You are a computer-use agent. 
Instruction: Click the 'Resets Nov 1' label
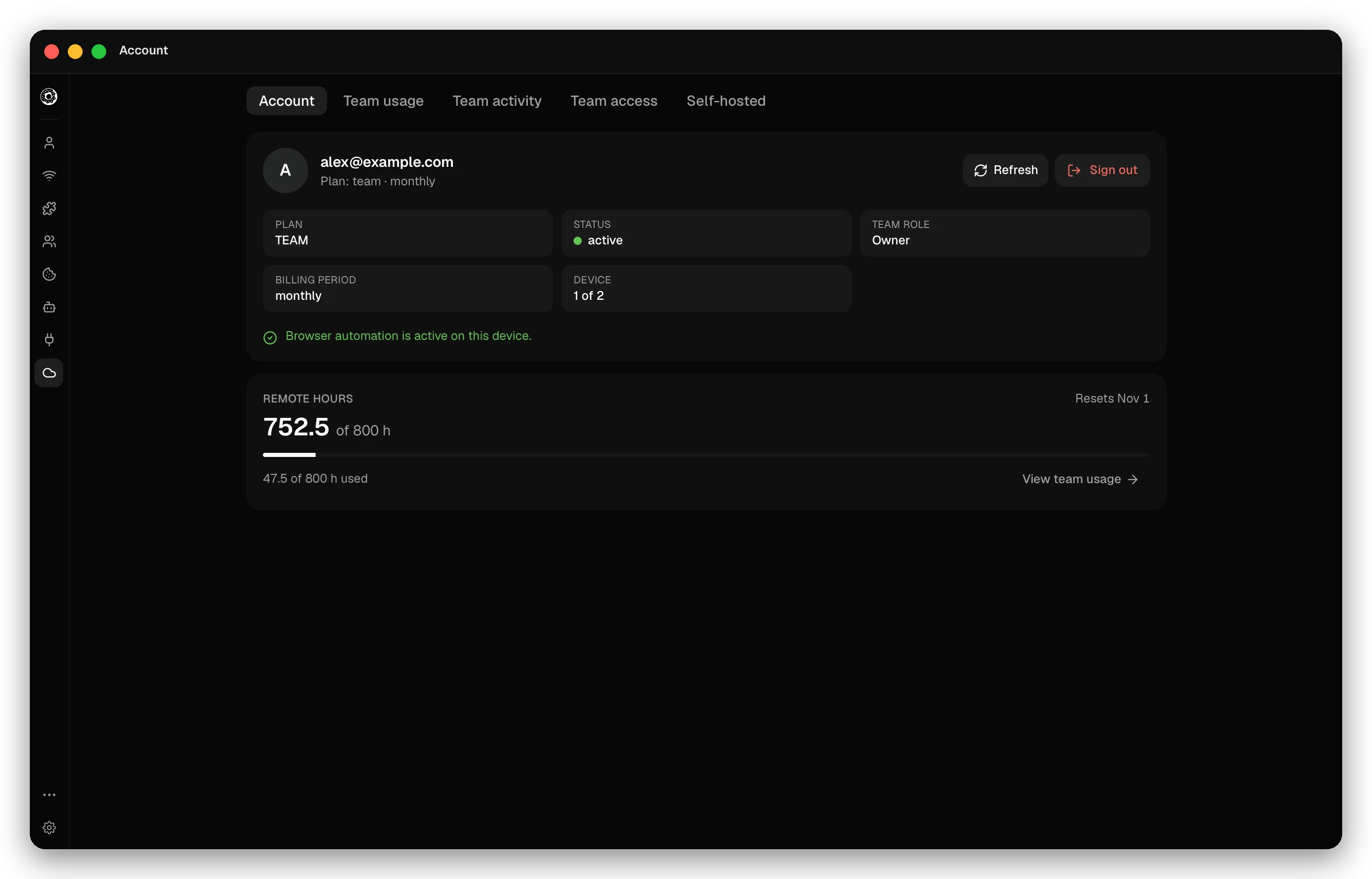click(1112, 398)
